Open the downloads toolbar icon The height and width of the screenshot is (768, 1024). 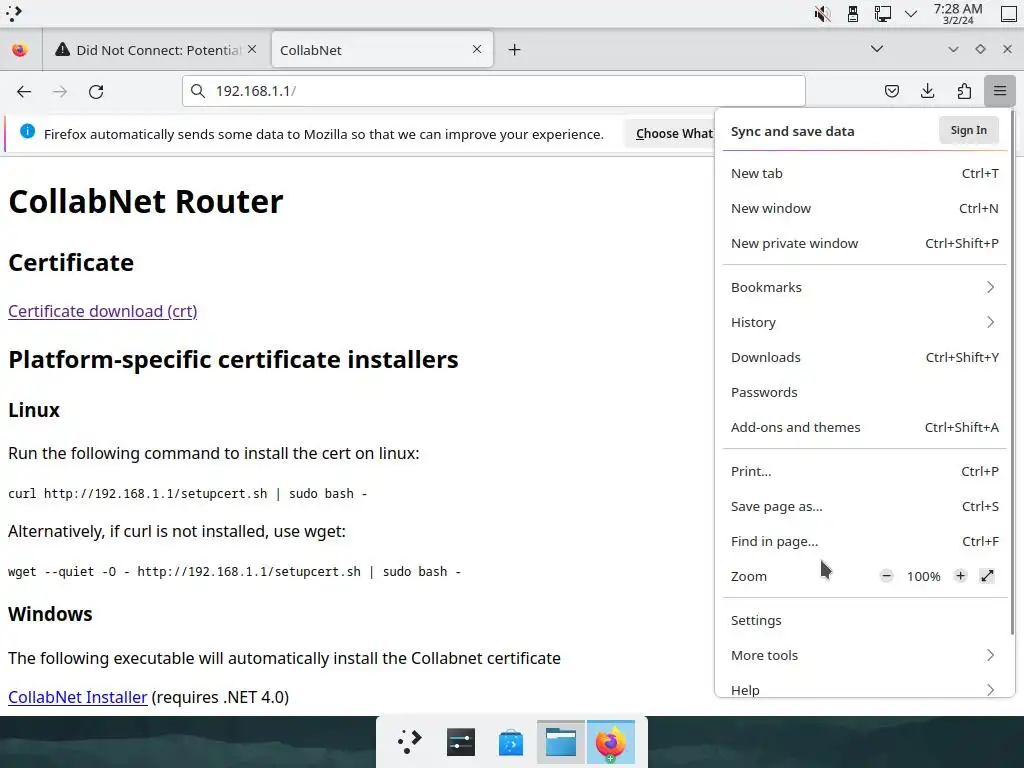(x=927, y=91)
